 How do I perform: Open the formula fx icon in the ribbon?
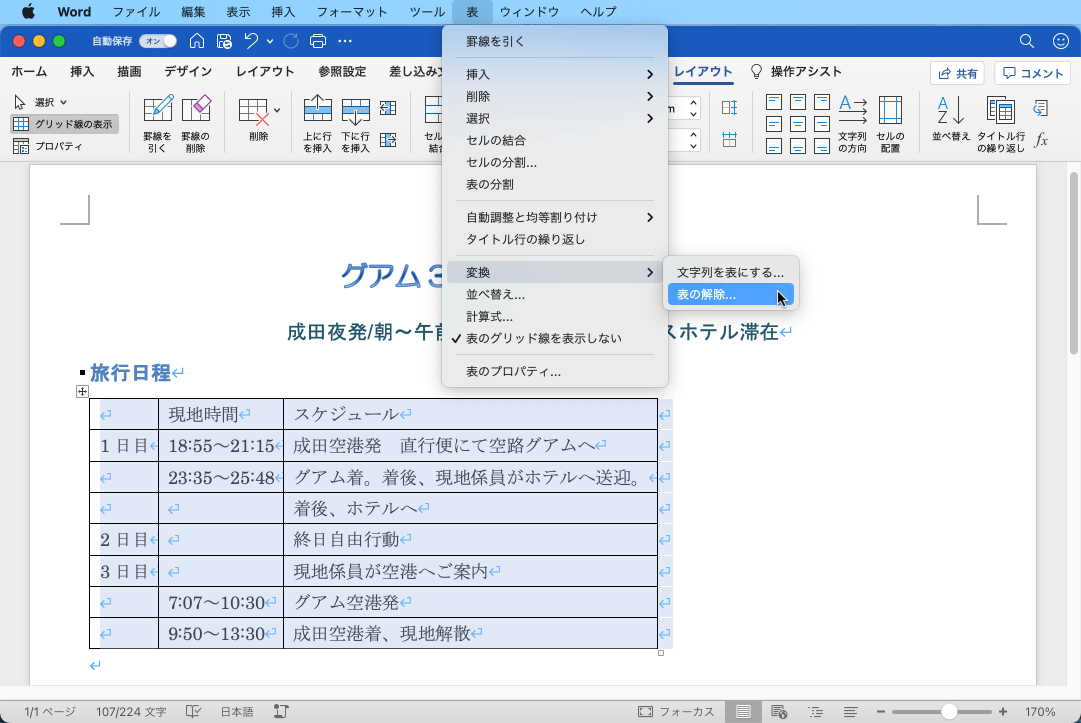pos(1041,140)
